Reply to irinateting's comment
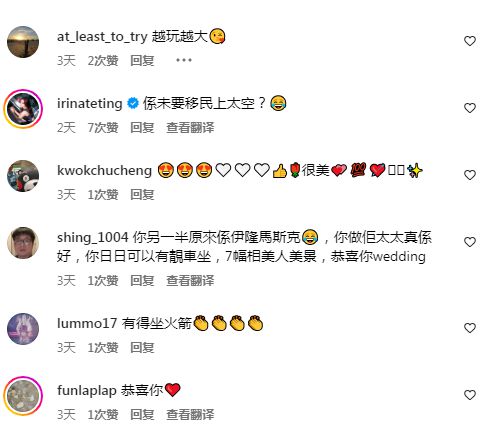Screen dimensions: 483x438 click(x=142, y=127)
